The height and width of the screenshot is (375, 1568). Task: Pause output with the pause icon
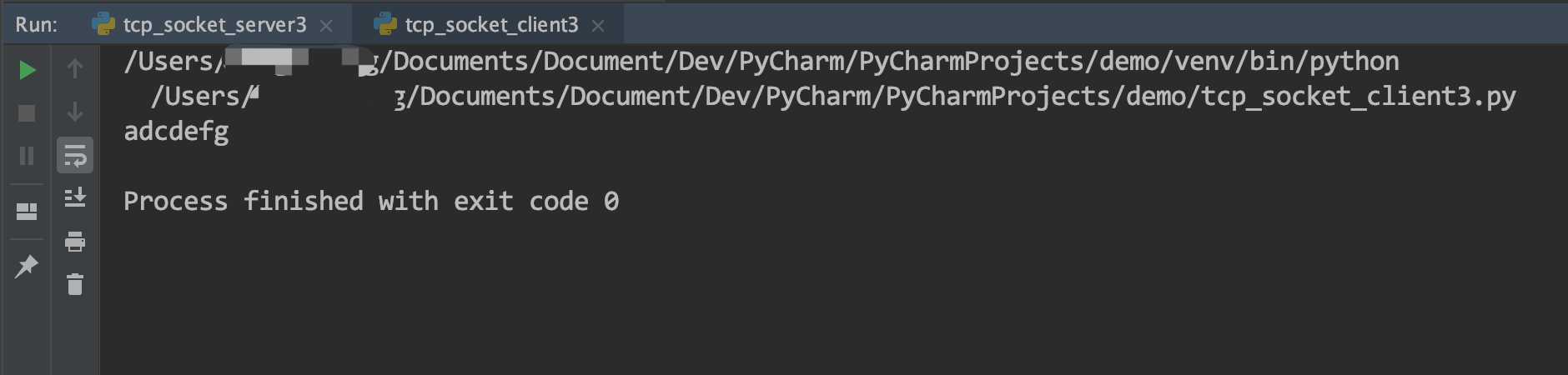pyautogui.click(x=27, y=156)
